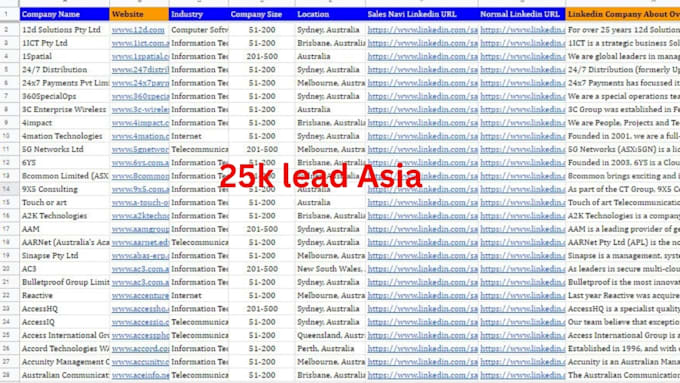Viewport: 680px width, 383px height.
Task: Click New South Wales location cell
Action: click(330, 269)
